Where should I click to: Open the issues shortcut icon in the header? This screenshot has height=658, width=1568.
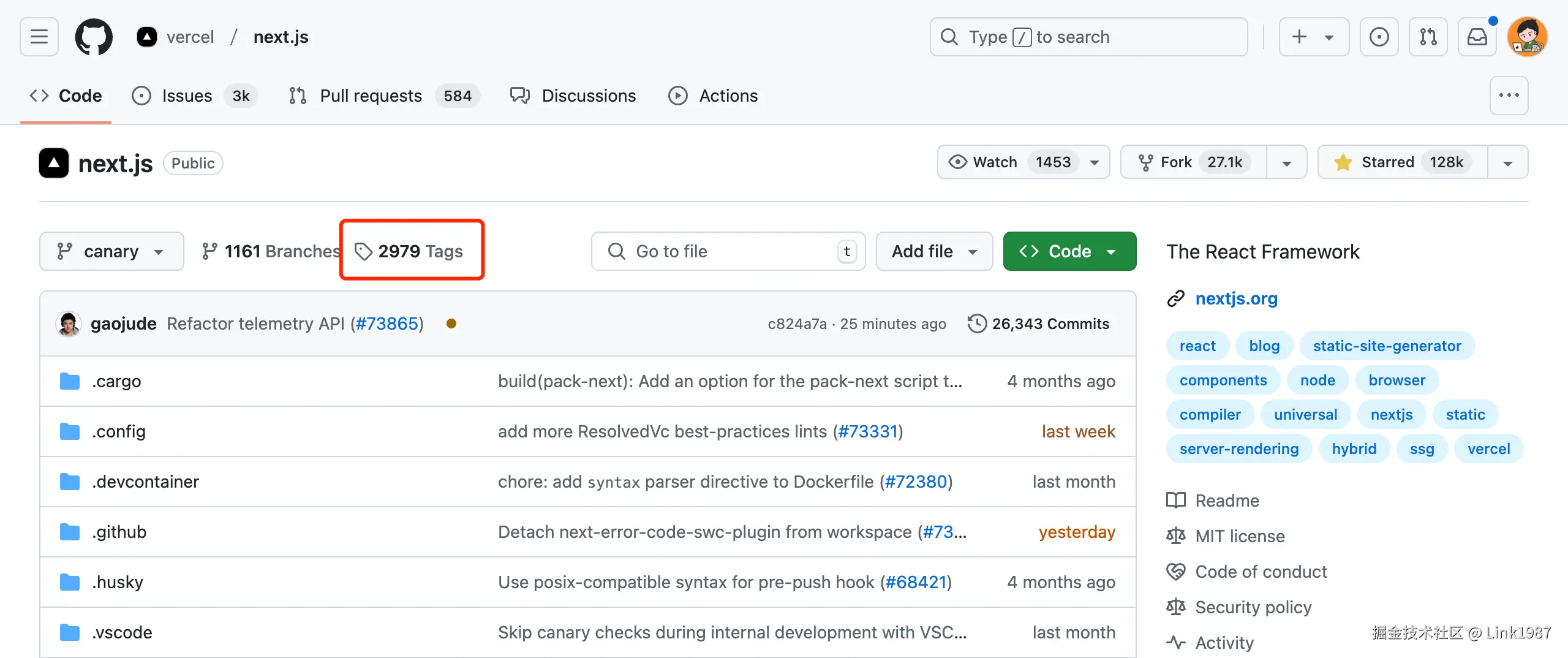(1379, 37)
